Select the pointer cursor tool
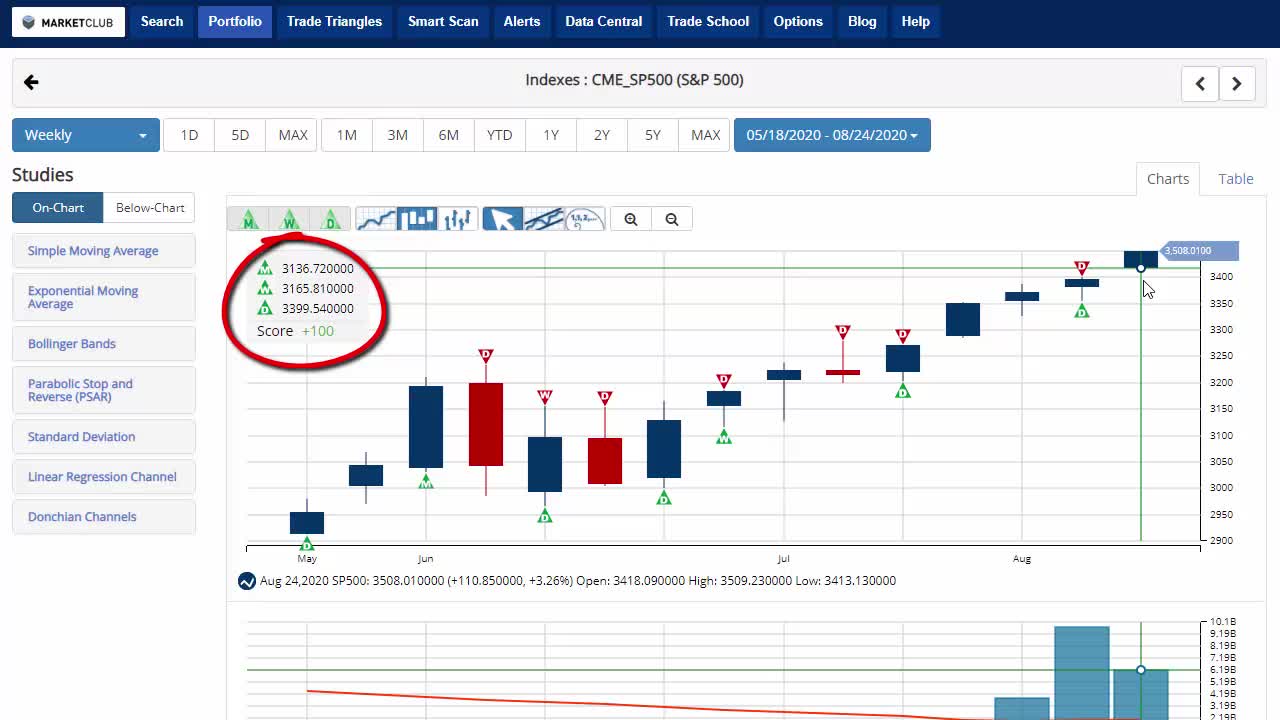 [502, 219]
